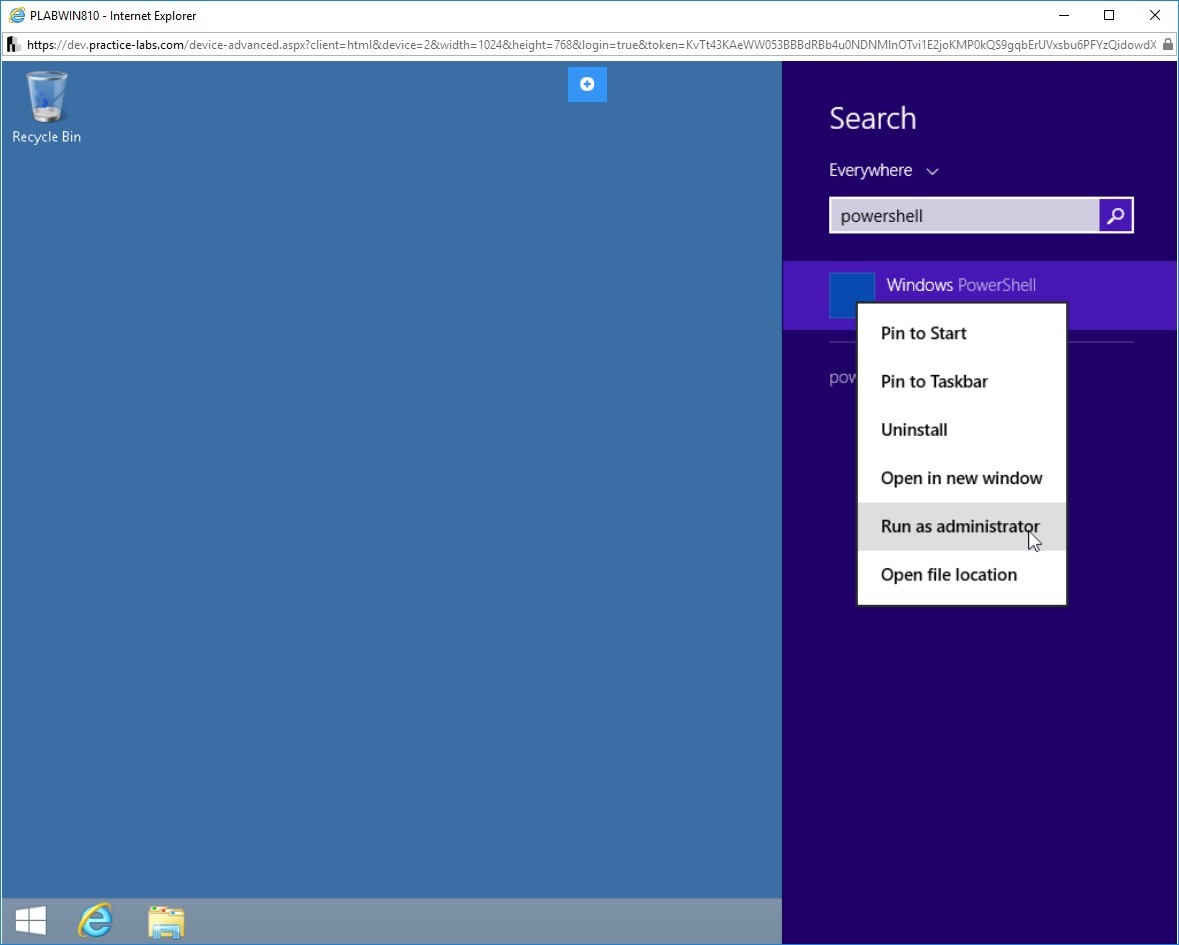The width and height of the screenshot is (1179, 945).
Task: Click the magnifier search button
Action: (x=1116, y=216)
